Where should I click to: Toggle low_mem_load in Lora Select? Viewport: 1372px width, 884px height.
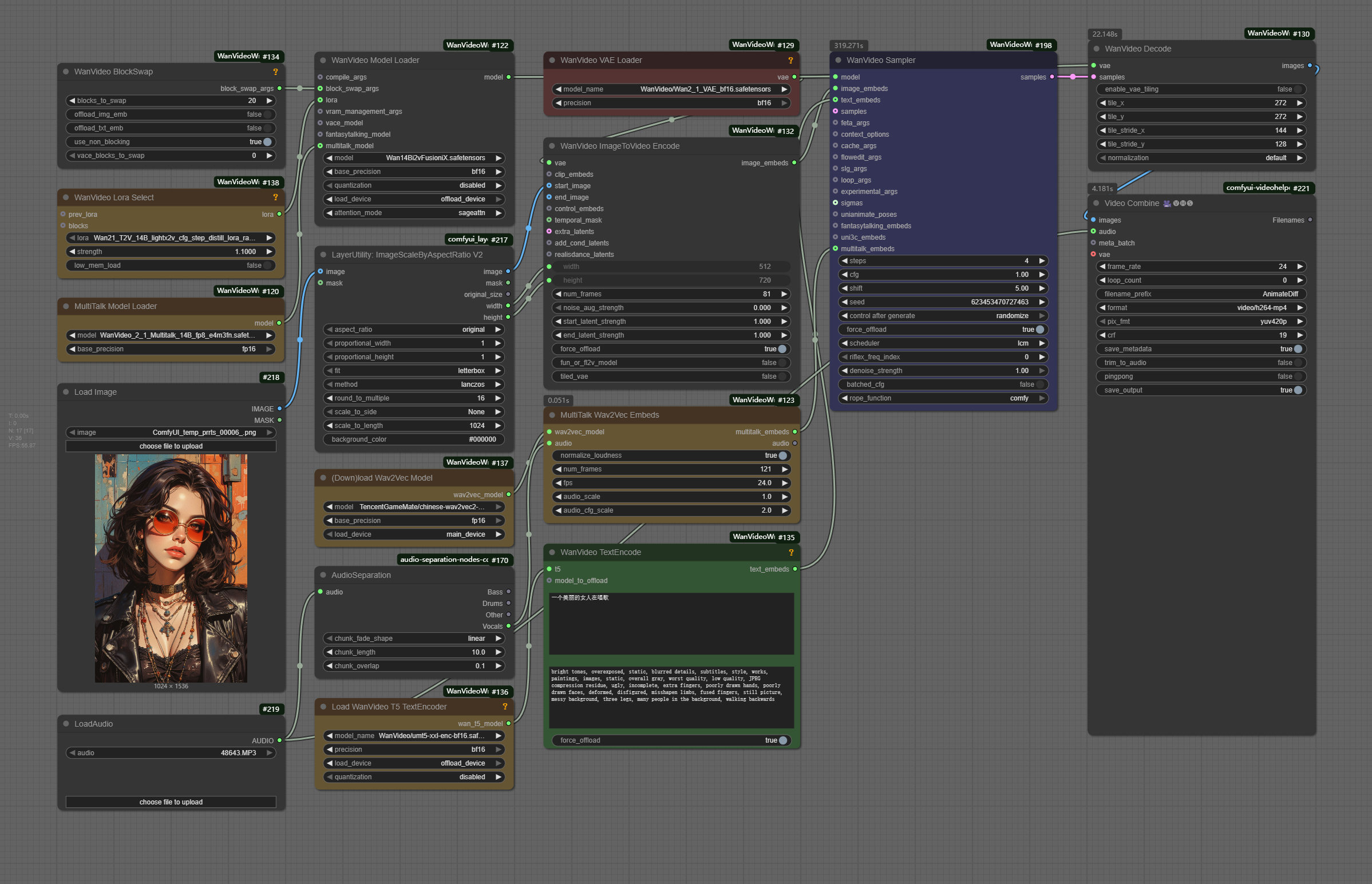(171, 266)
